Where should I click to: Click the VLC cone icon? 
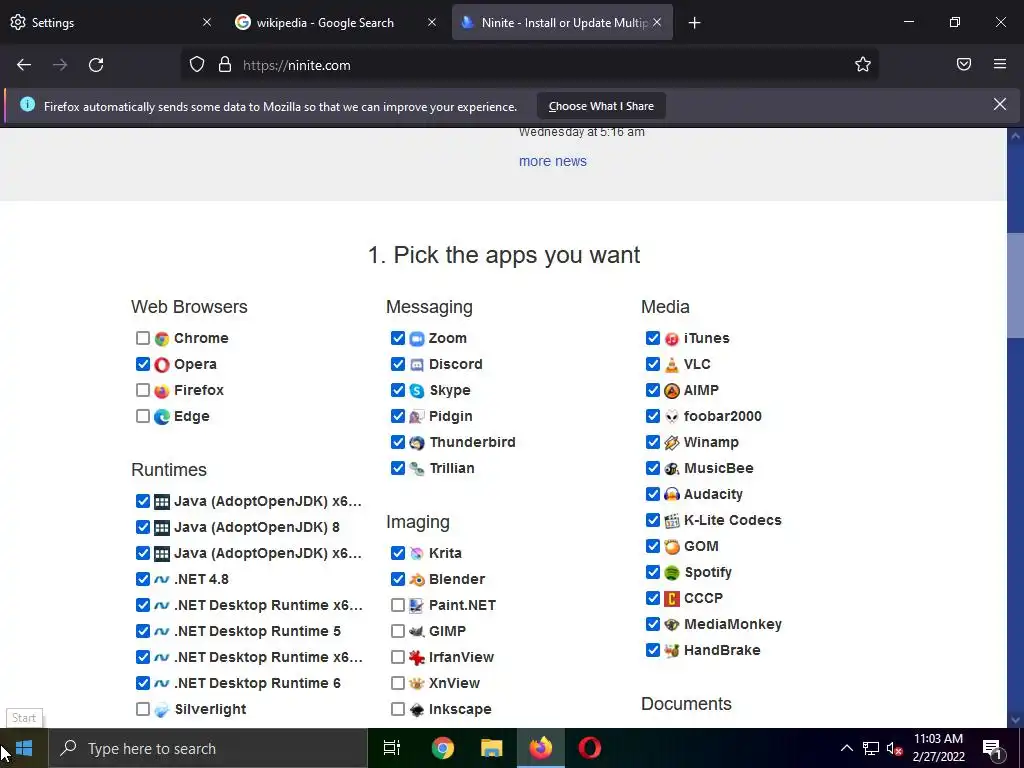pyautogui.click(x=672, y=364)
